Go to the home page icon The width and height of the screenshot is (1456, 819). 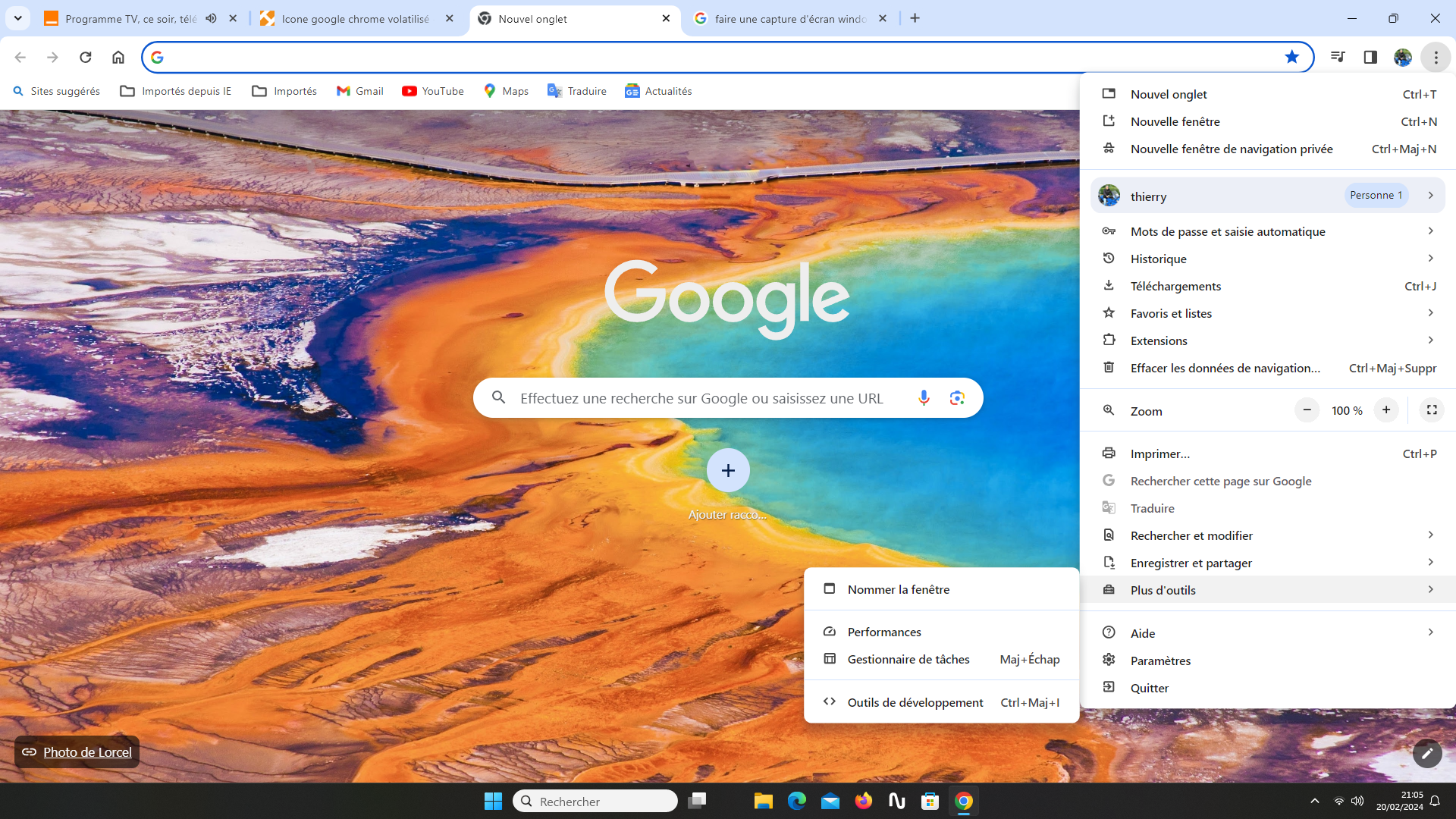tap(118, 57)
